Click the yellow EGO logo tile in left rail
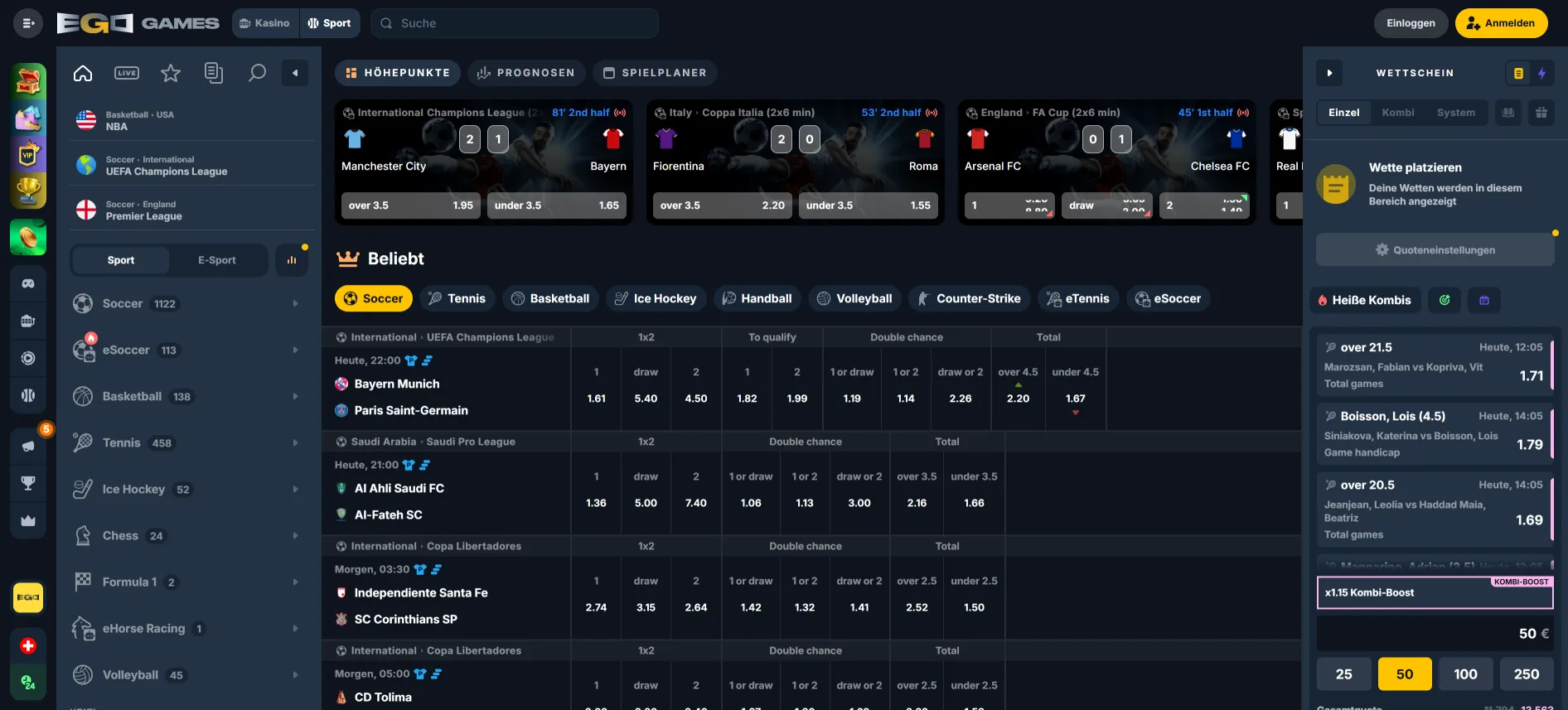The width and height of the screenshot is (1568, 710). [28, 597]
